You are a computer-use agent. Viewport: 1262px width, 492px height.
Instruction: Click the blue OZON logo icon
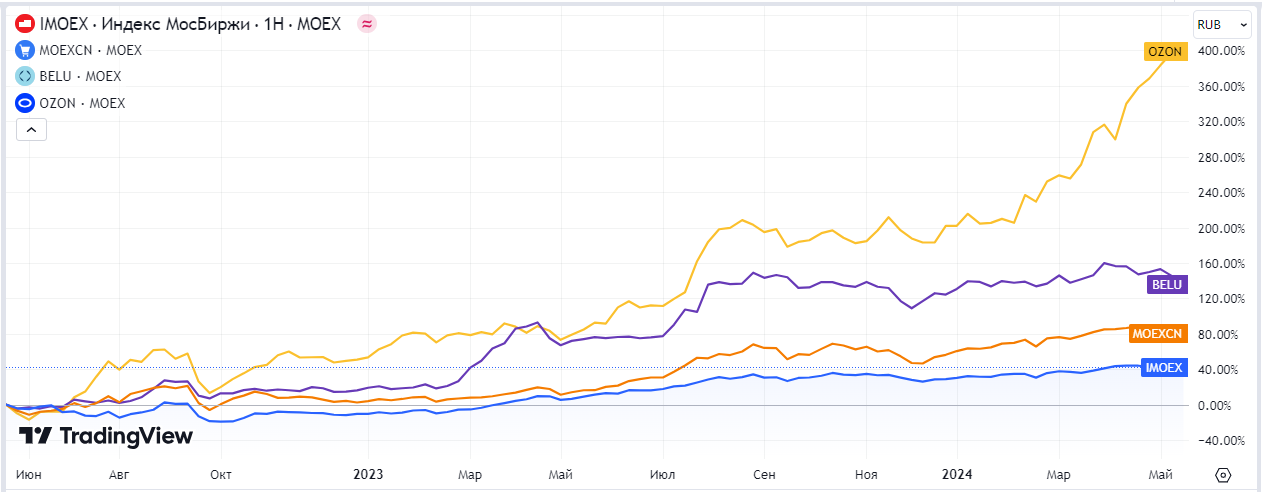pos(25,103)
